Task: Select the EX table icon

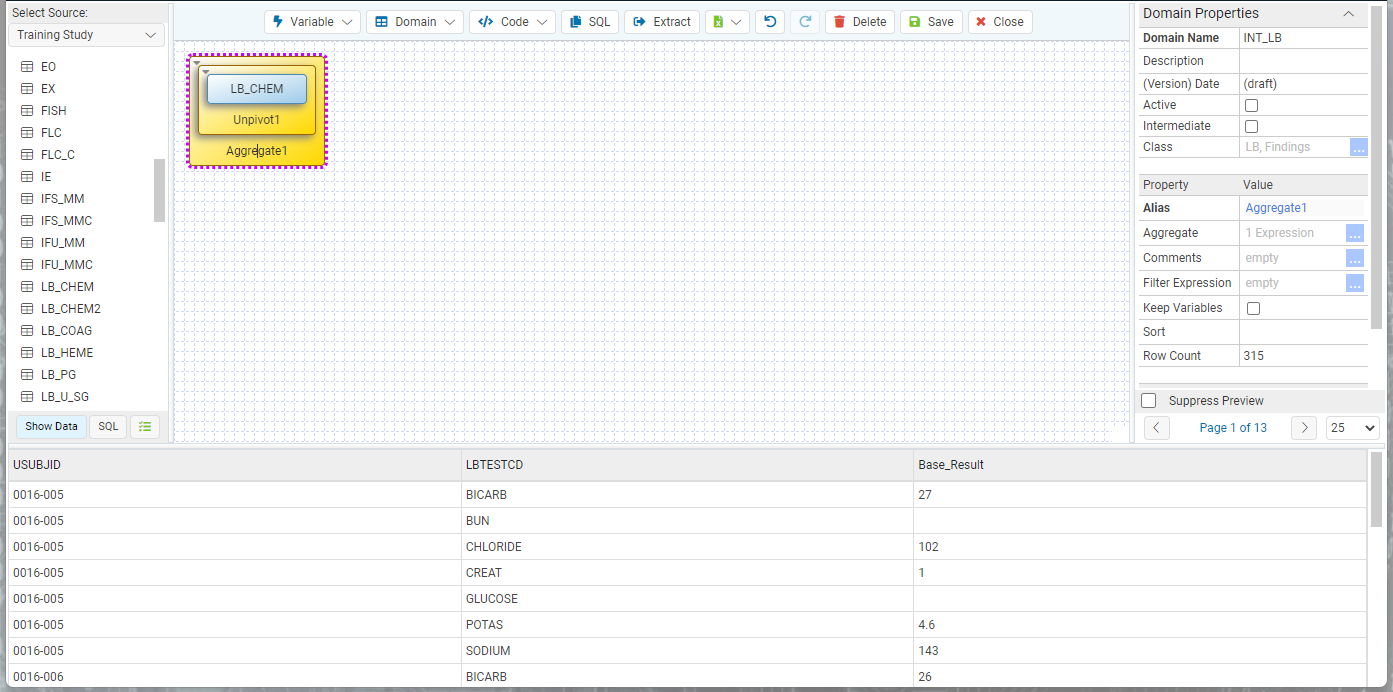Action: (28, 89)
